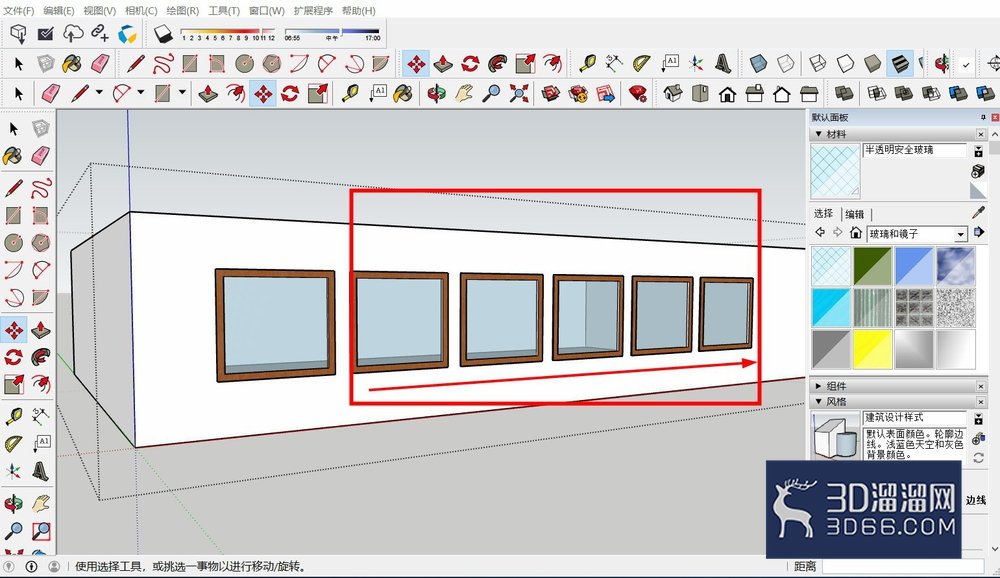Open the 窗口(W) window menu
Image resolution: width=1000 pixels, height=578 pixels.
pos(267,11)
